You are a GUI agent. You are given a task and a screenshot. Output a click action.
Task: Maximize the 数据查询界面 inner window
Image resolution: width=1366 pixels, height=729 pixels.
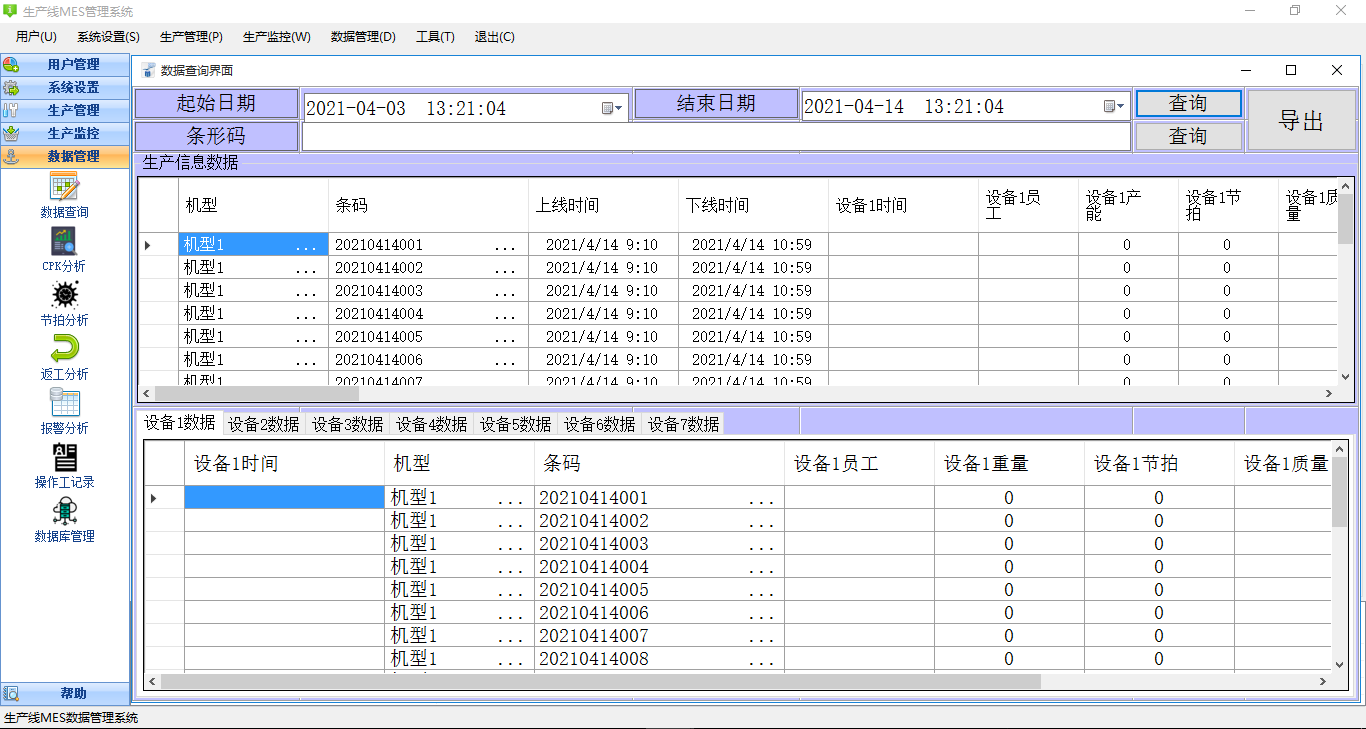point(1291,70)
